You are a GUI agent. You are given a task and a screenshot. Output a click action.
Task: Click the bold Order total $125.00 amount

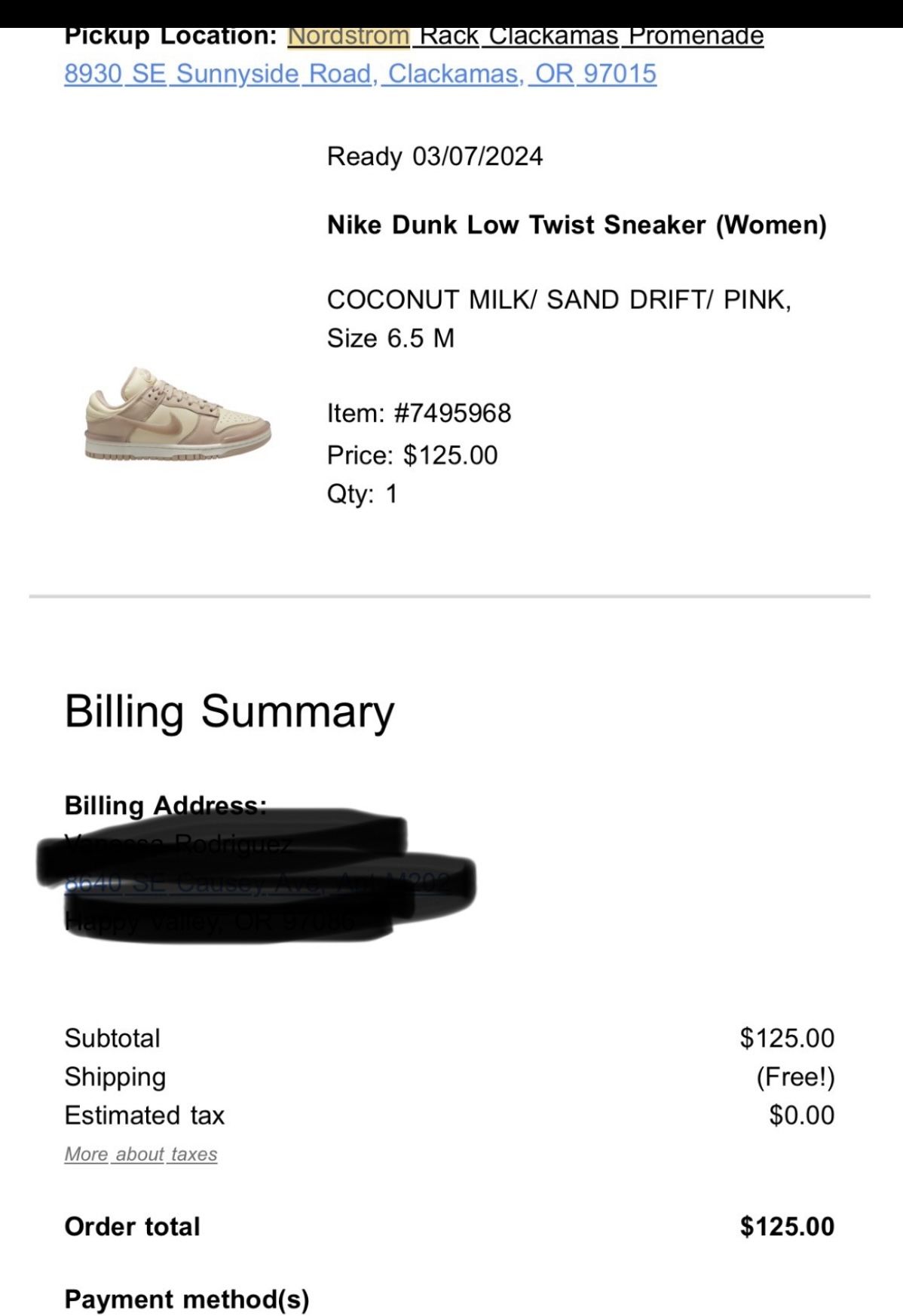787,1226
